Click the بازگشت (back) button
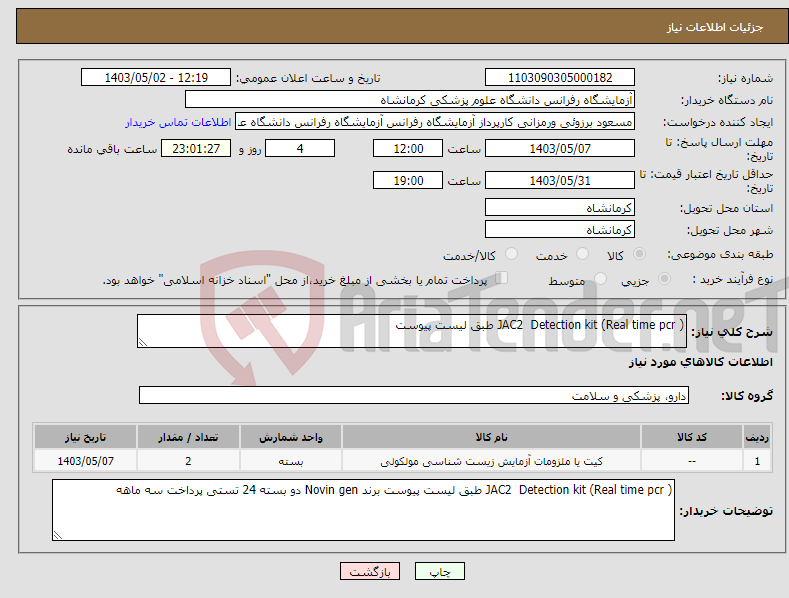Image resolution: width=789 pixels, height=598 pixels. [370, 571]
